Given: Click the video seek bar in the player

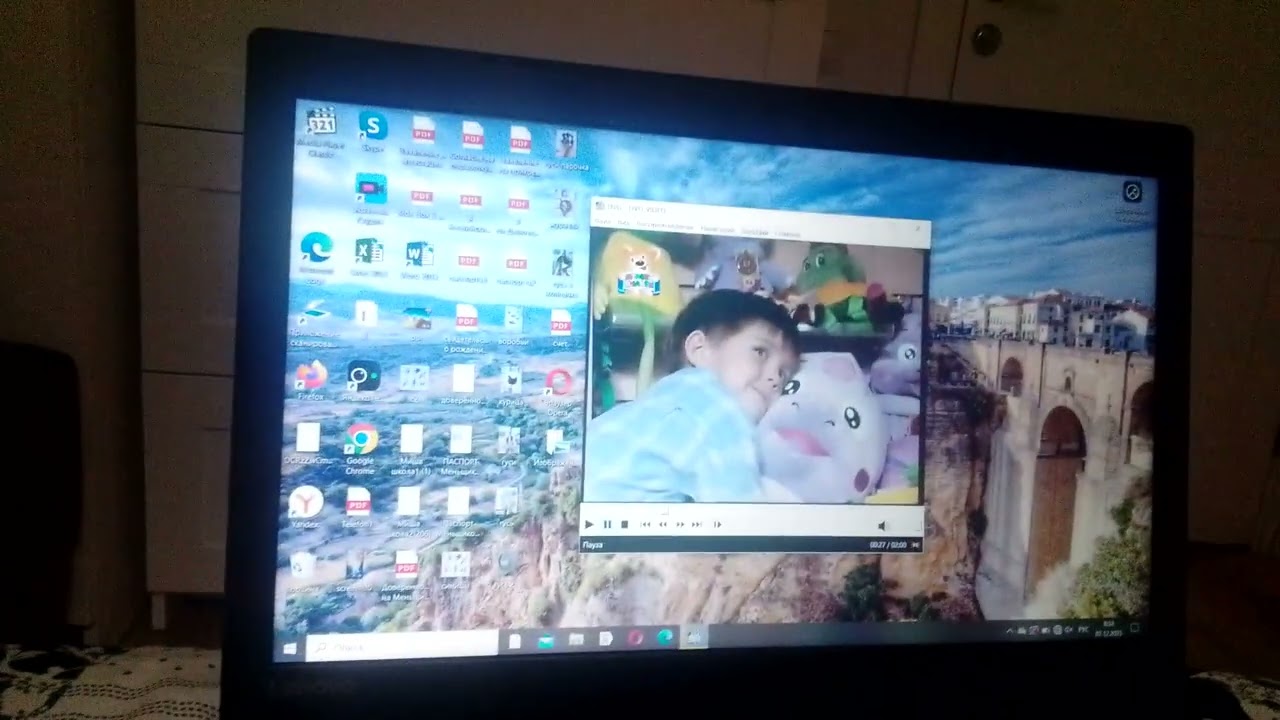Looking at the screenshot, I should tap(752, 511).
